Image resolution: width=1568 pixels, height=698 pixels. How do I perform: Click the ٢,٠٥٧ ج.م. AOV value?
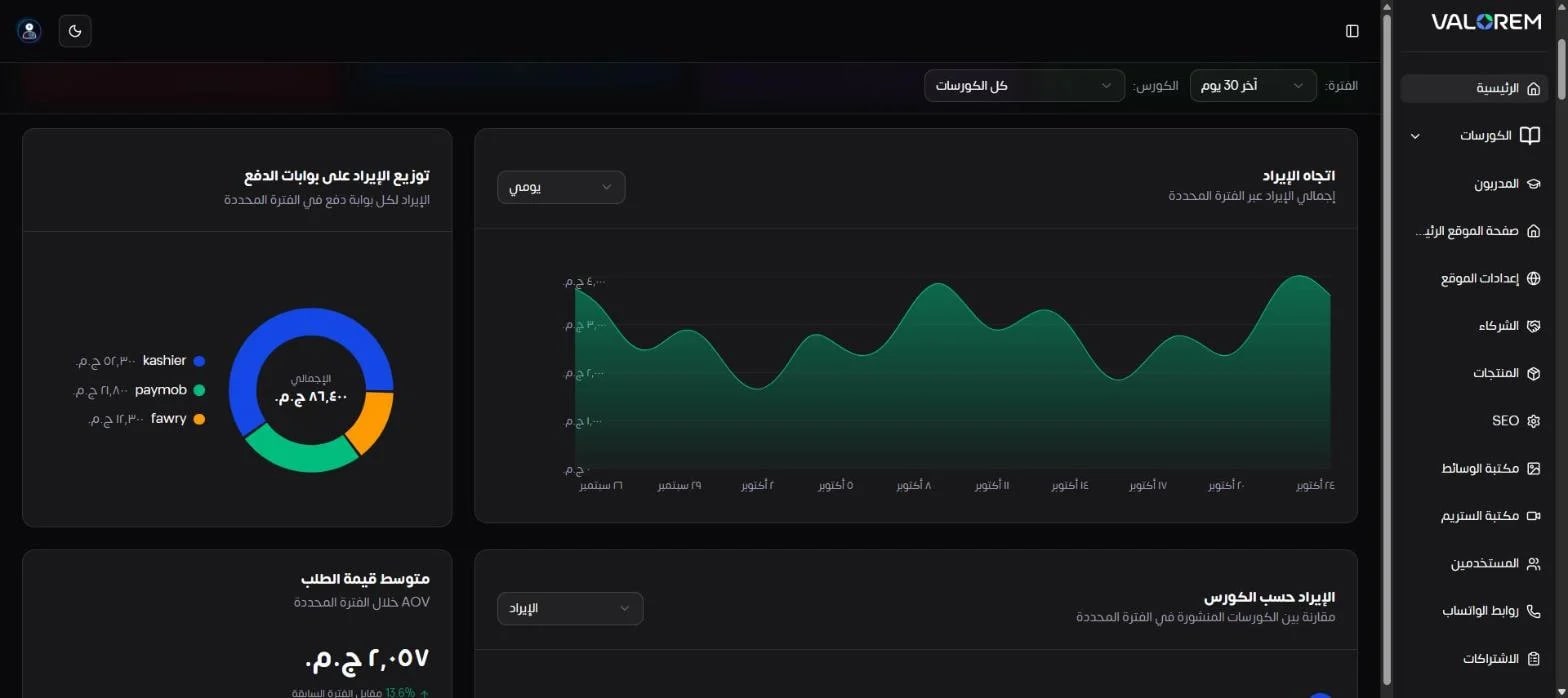tap(366, 658)
